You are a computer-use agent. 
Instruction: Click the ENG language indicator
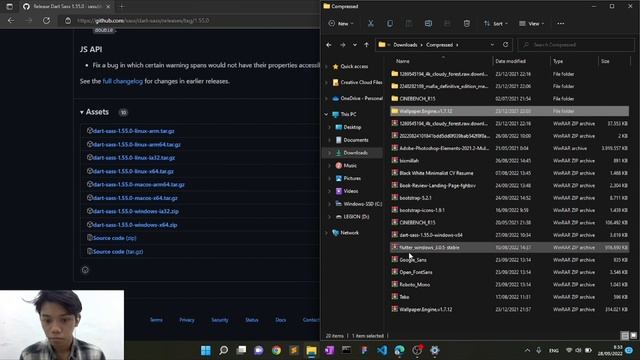coord(554,350)
